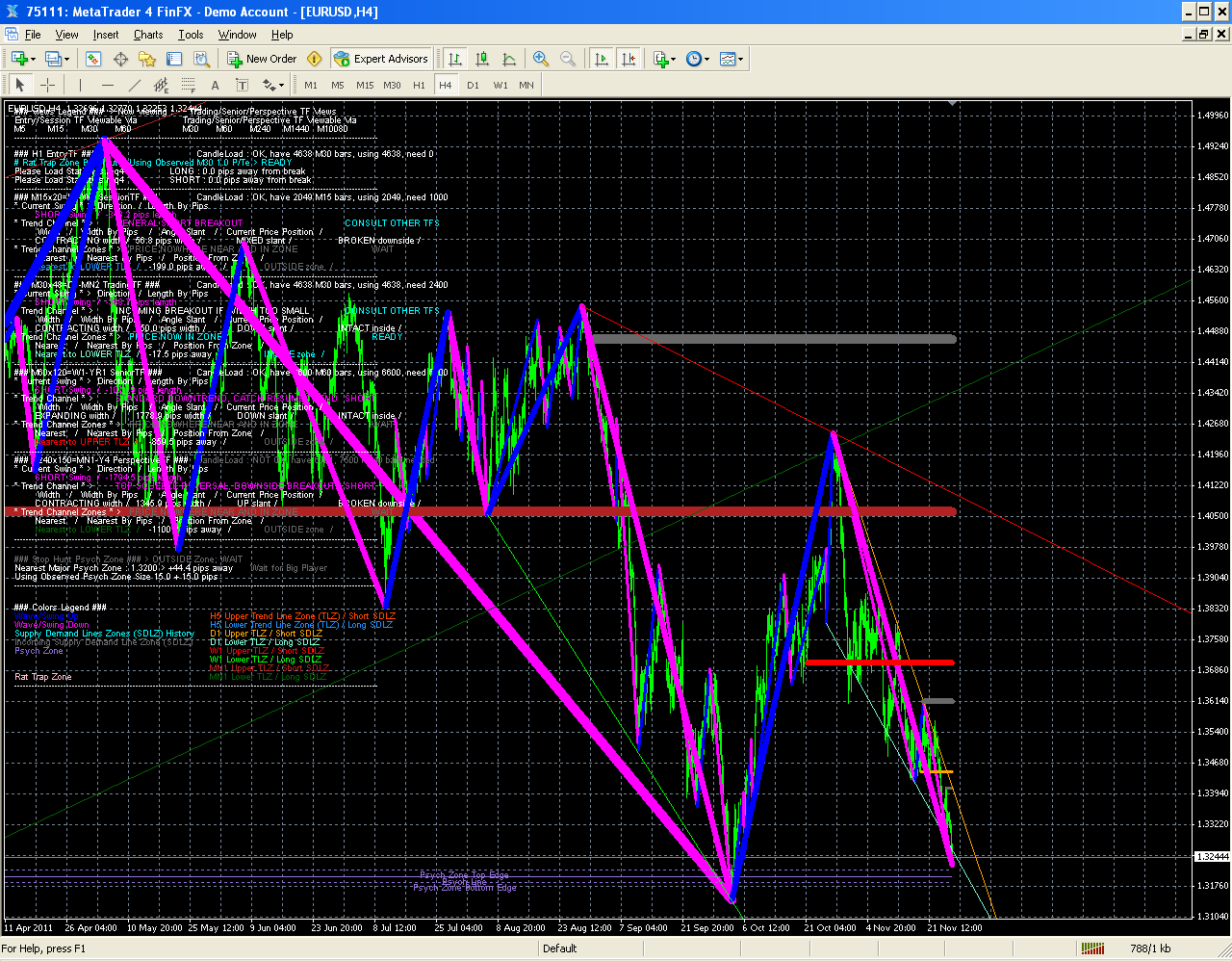The image size is (1232, 961).
Task: Select the Fibonacci retracement tool
Action: (x=189, y=85)
